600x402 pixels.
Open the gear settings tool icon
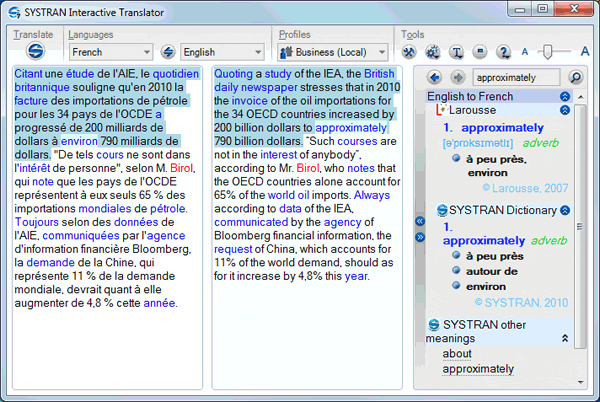point(433,52)
